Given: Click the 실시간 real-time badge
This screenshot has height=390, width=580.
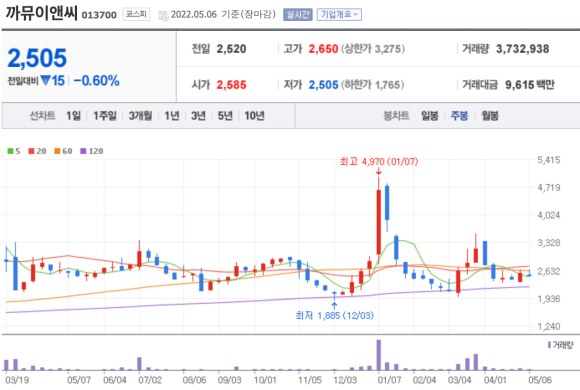Looking at the screenshot, I should tap(298, 14).
